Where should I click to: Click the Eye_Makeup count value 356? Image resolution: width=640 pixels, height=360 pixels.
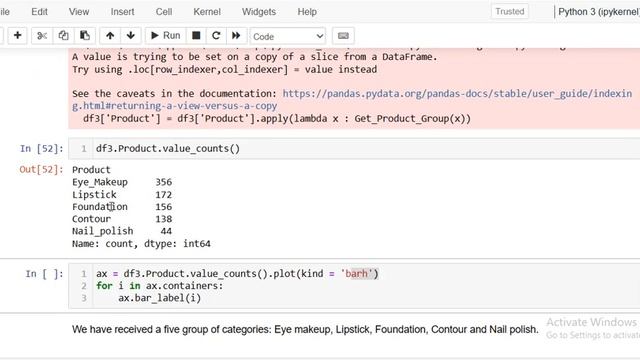point(164,182)
